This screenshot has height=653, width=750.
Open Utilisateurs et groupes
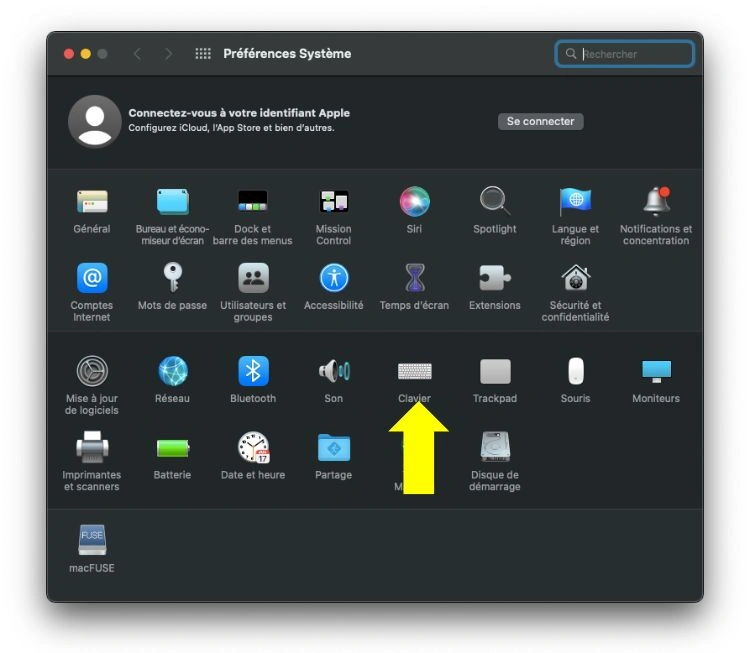[x=253, y=277]
